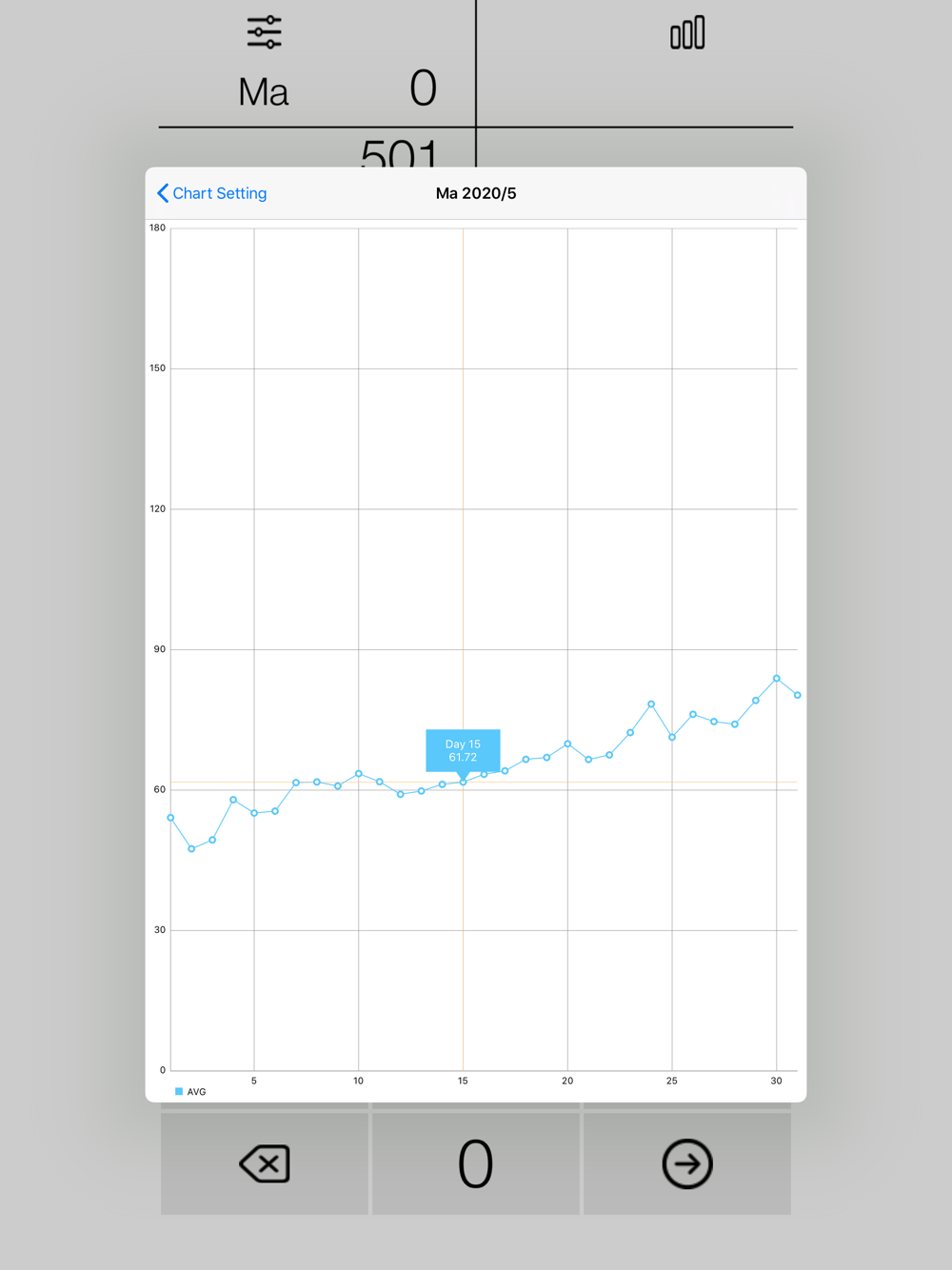This screenshot has width=952, height=1270.
Task: Select the Day 30 peak data point
Action: tap(777, 679)
